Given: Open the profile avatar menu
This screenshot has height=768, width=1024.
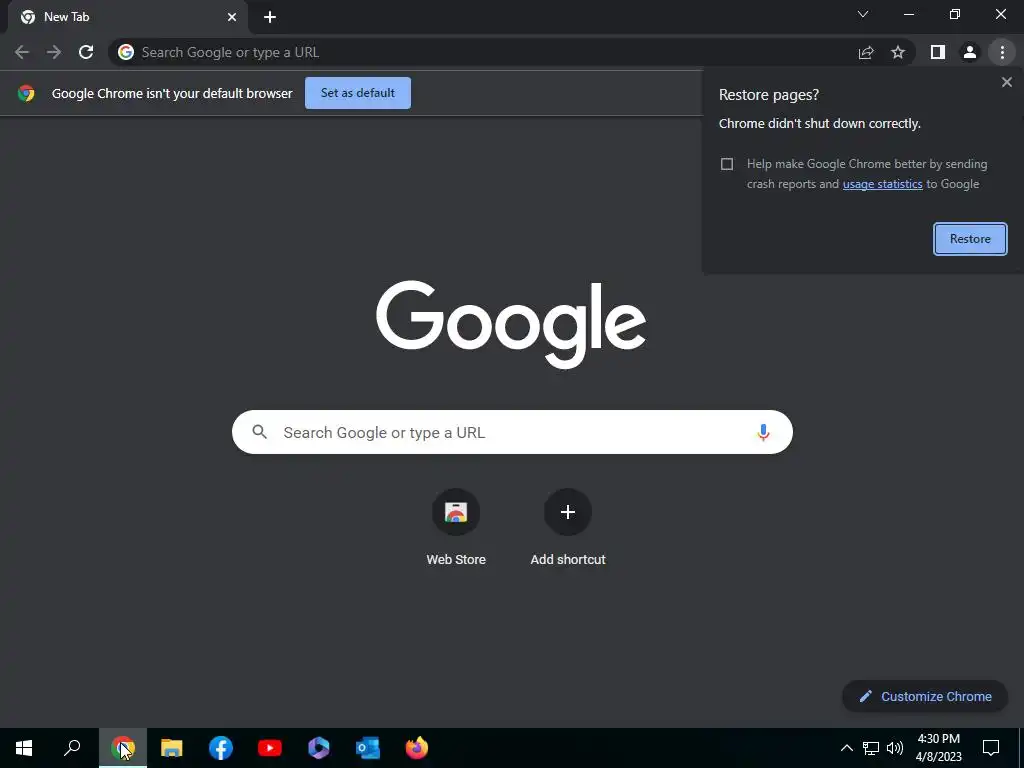Looking at the screenshot, I should (x=970, y=52).
